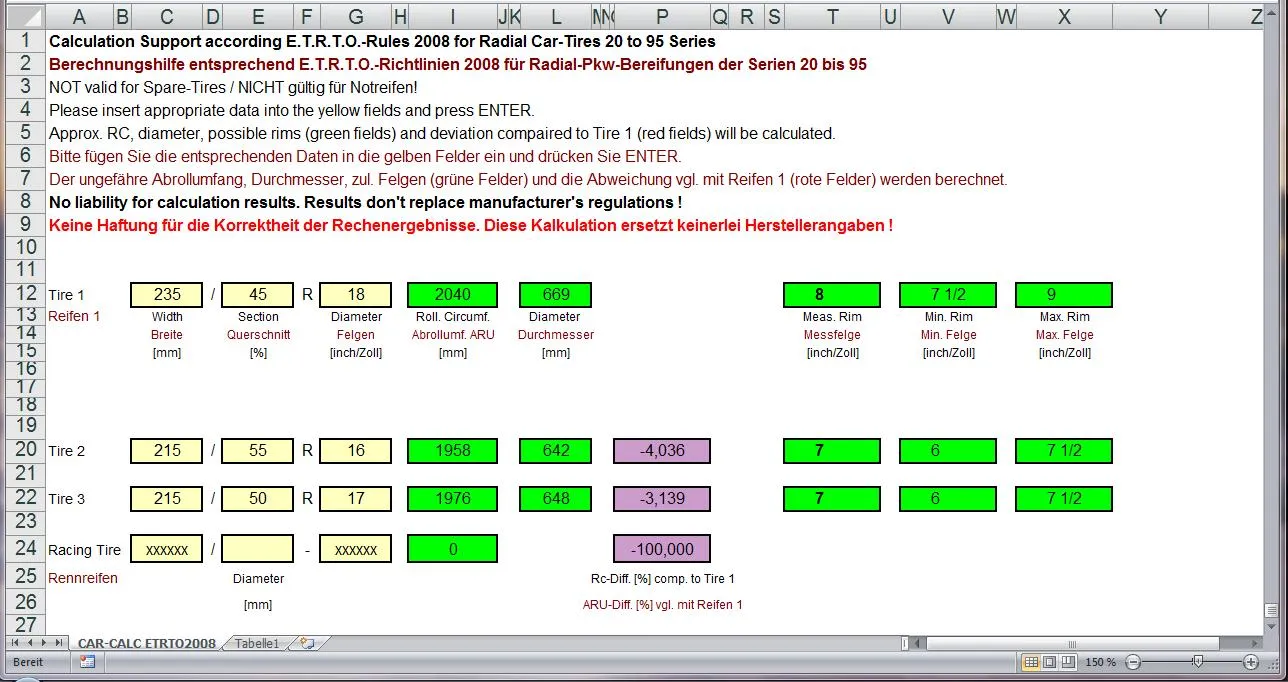Open the CAR-CALC ETRTO2008 sheet tab

(147, 643)
